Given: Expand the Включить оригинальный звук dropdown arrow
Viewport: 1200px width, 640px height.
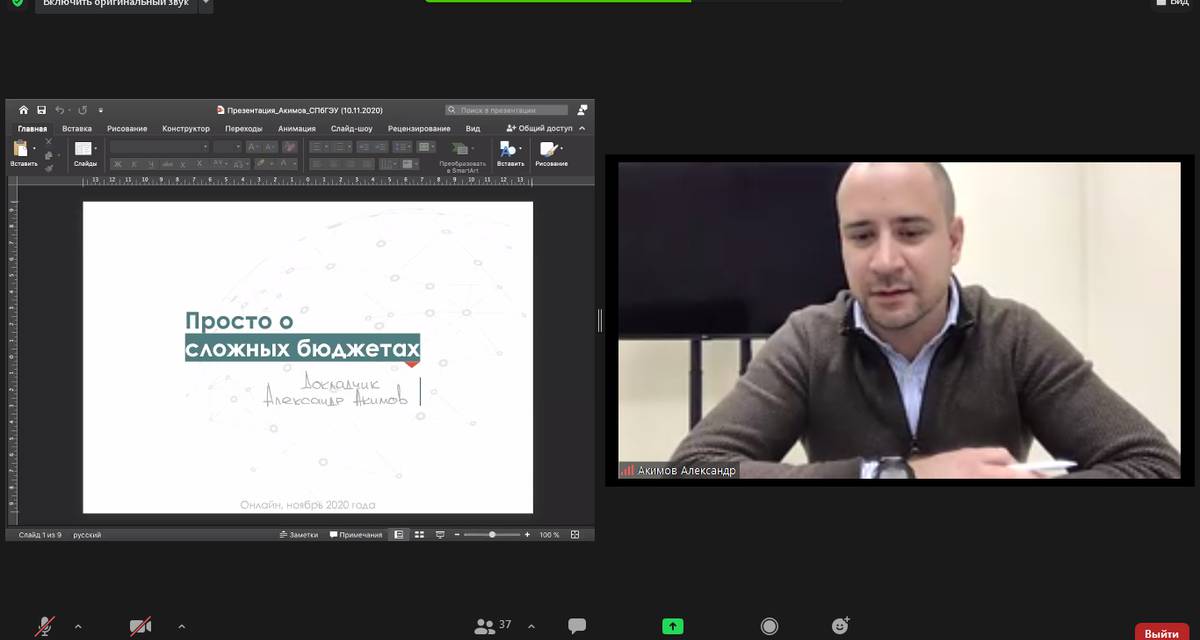Looking at the screenshot, I should pos(205,3).
